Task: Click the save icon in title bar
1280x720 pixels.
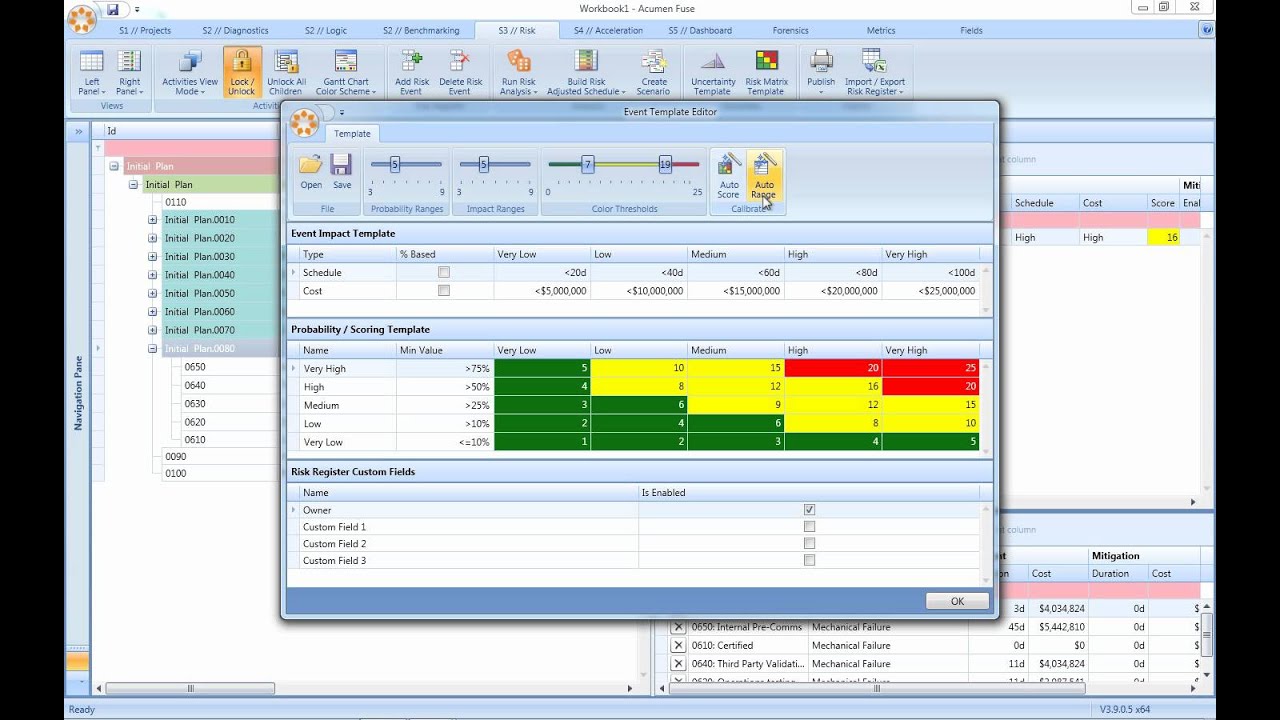Action: click(x=112, y=10)
